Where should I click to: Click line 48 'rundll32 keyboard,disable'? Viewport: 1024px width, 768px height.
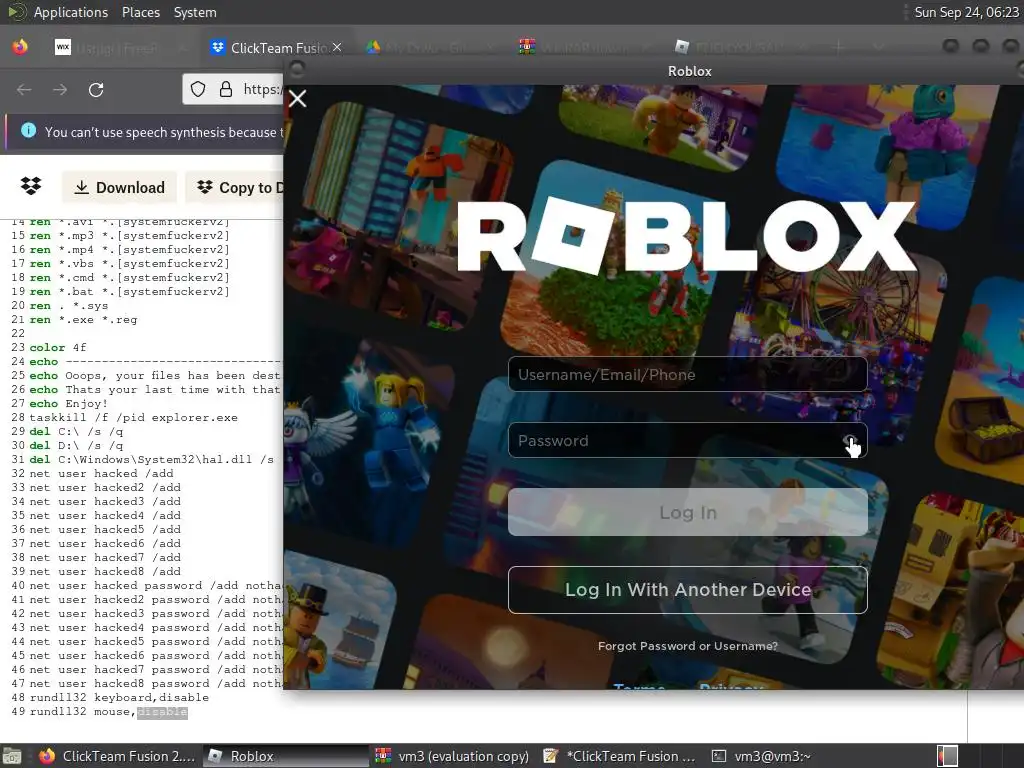(x=119, y=697)
